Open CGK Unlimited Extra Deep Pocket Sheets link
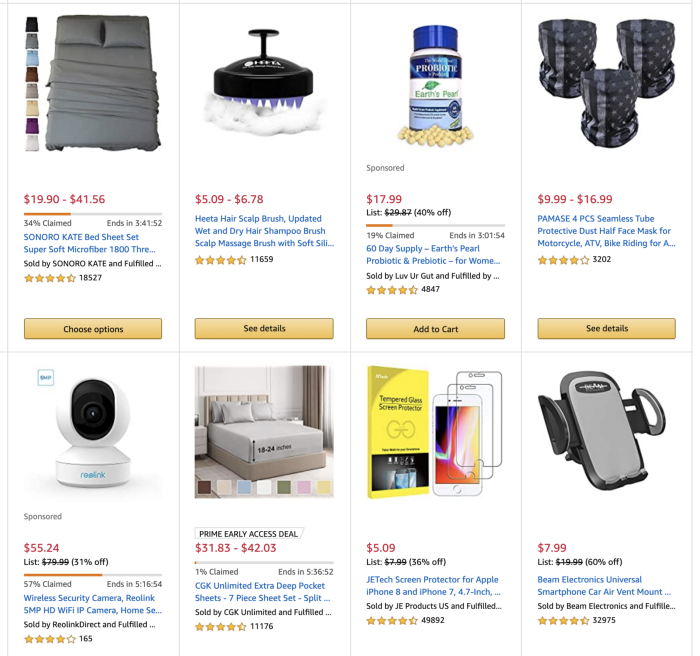This screenshot has height=656, width=700. click(x=262, y=592)
